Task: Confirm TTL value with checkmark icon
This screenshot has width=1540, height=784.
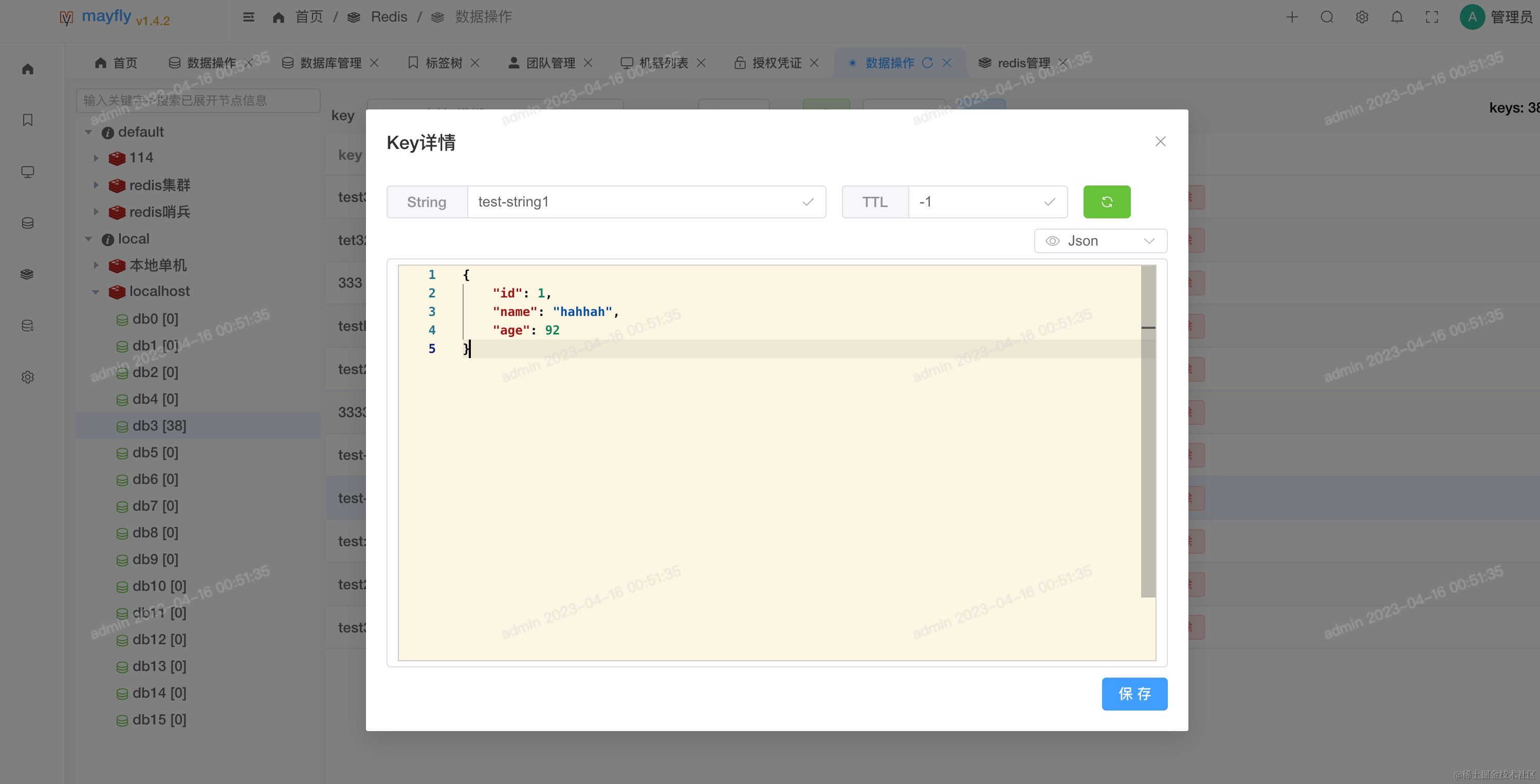Action: pyautogui.click(x=1049, y=202)
